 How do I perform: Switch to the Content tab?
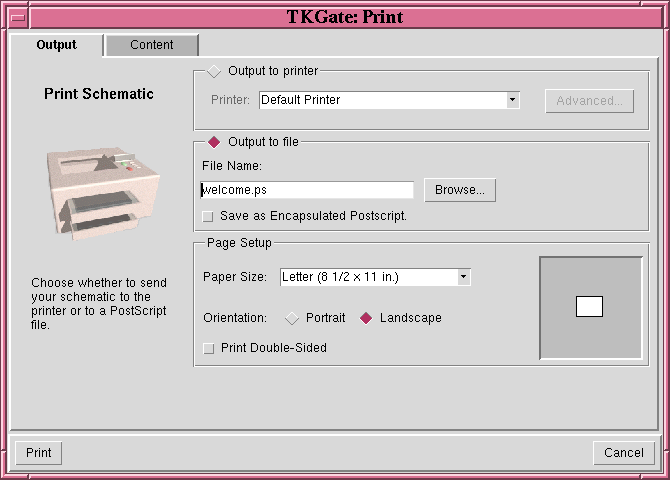tap(151, 45)
